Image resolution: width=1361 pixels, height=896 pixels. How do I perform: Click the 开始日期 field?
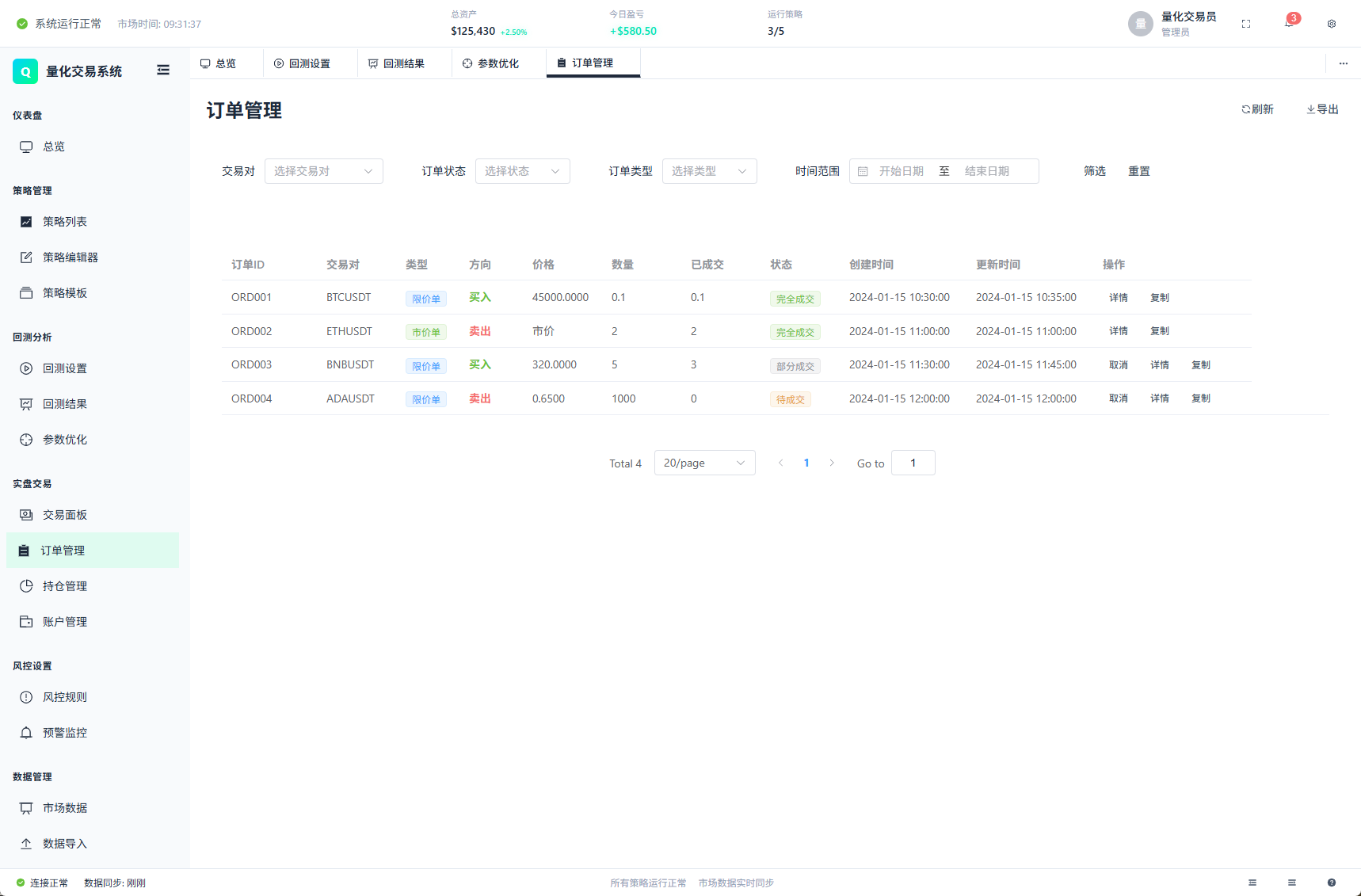click(902, 171)
